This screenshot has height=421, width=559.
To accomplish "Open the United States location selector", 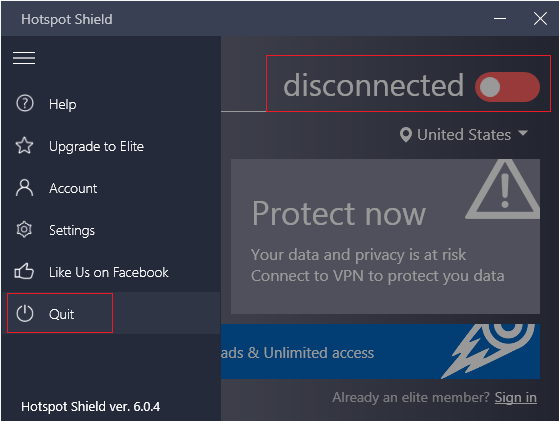I will click(x=464, y=135).
